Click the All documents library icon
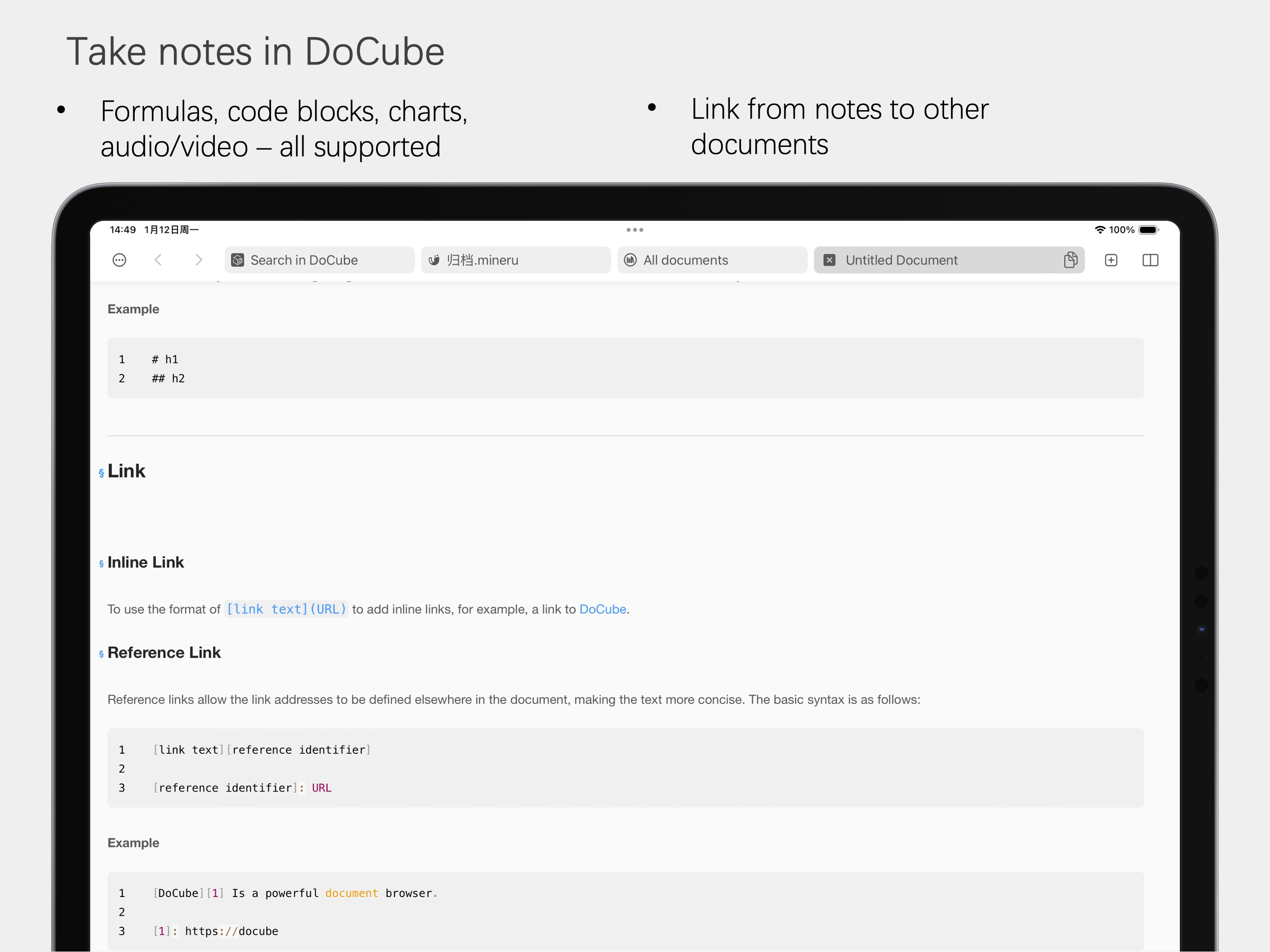1270x952 pixels. tap(630, 260)
